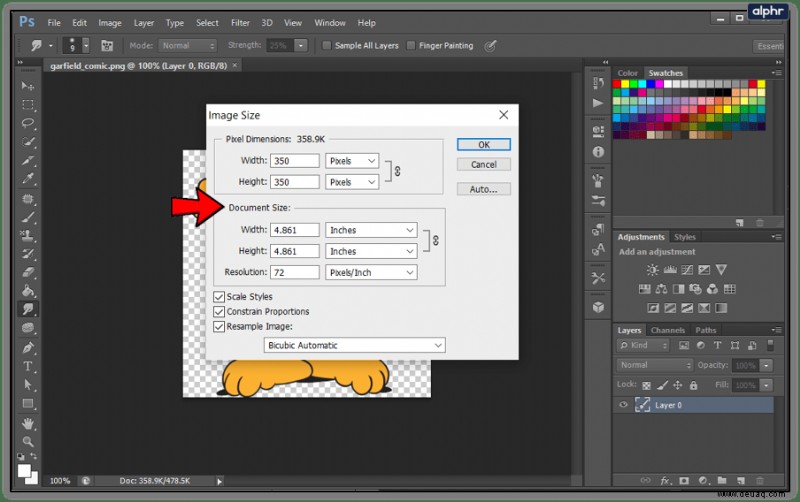Select the Pen tool
Image resolution: width=800 pixels, height=502 pixels.
28,348
